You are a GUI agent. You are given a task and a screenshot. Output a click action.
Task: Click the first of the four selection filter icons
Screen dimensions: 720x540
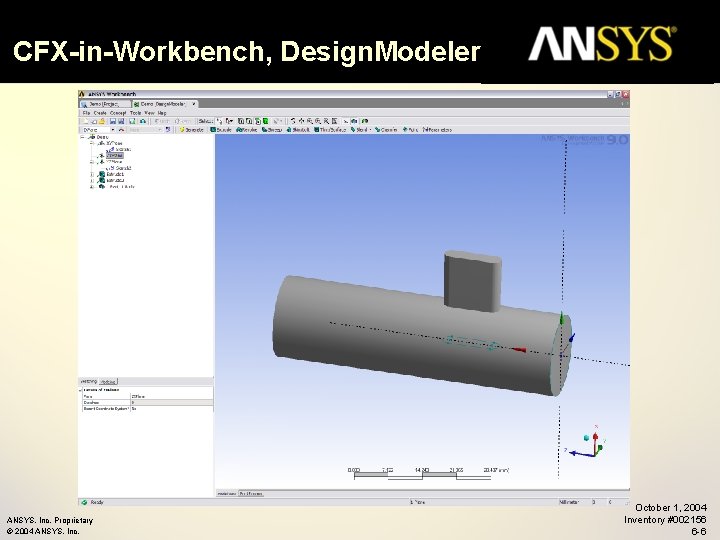click(241, 121)
